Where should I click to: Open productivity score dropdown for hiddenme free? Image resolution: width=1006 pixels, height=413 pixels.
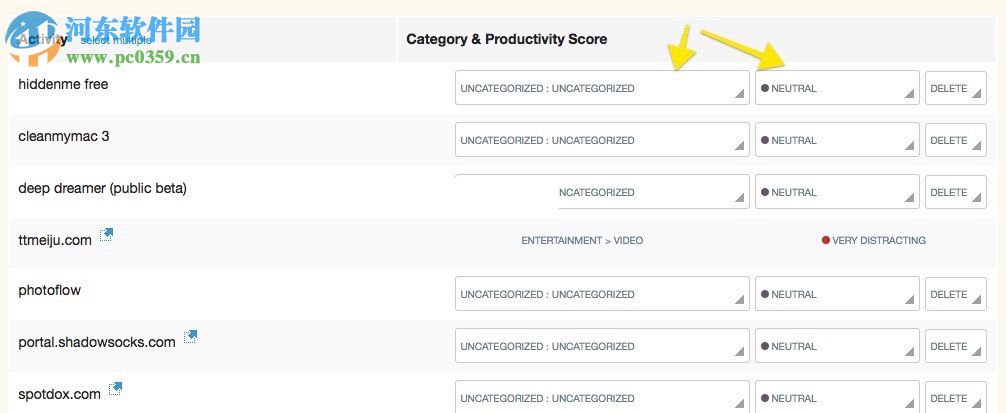836,88
